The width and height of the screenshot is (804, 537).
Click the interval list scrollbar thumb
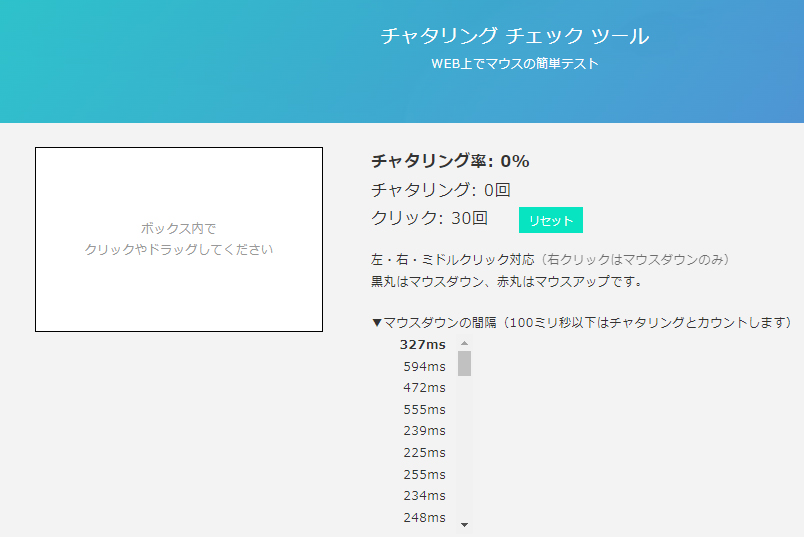pos(464,363)
